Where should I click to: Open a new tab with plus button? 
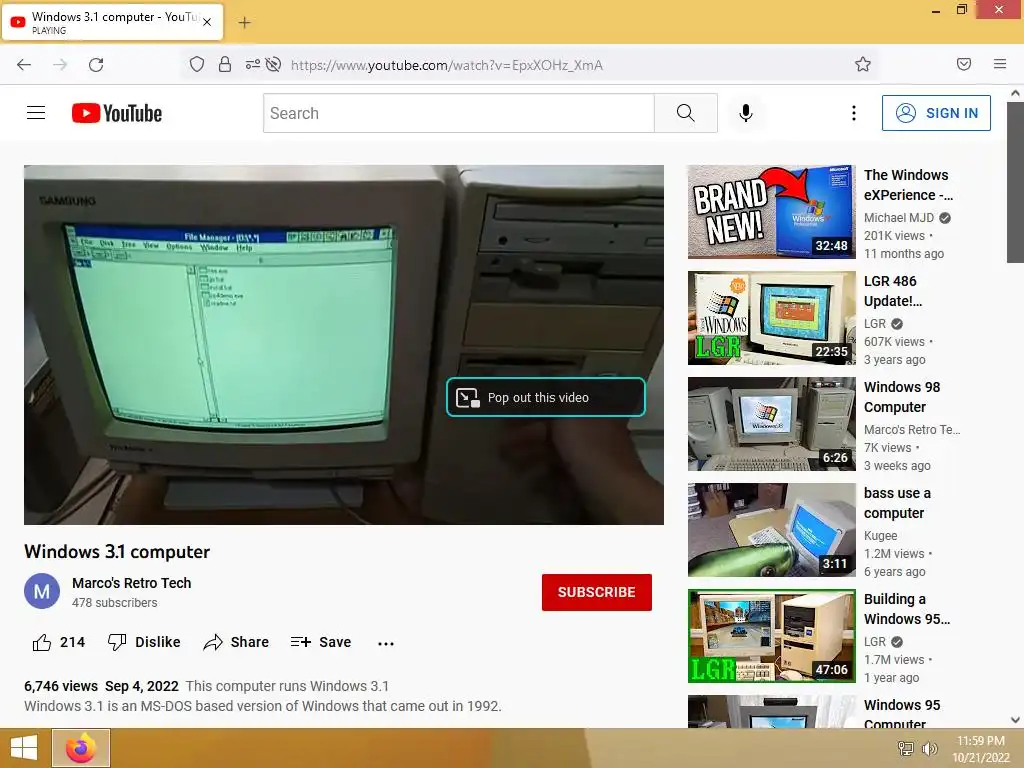[244, 23]
